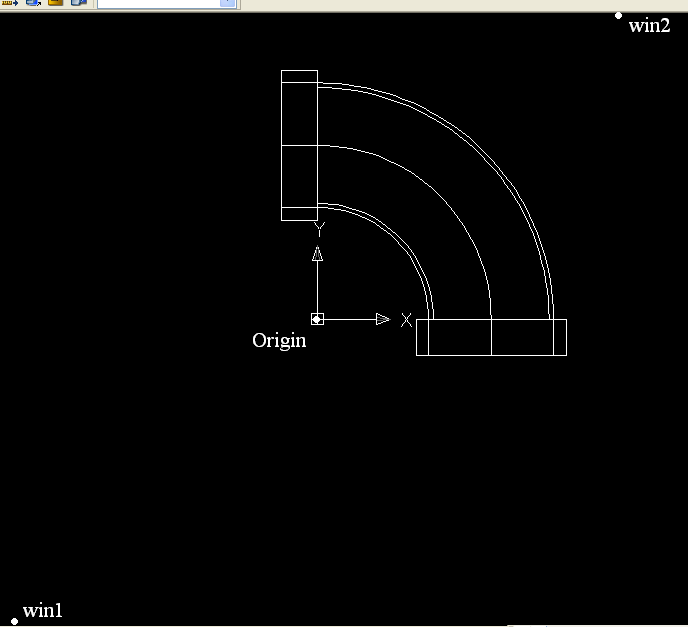Click the X axis arrowhead

tap(383, 319)
